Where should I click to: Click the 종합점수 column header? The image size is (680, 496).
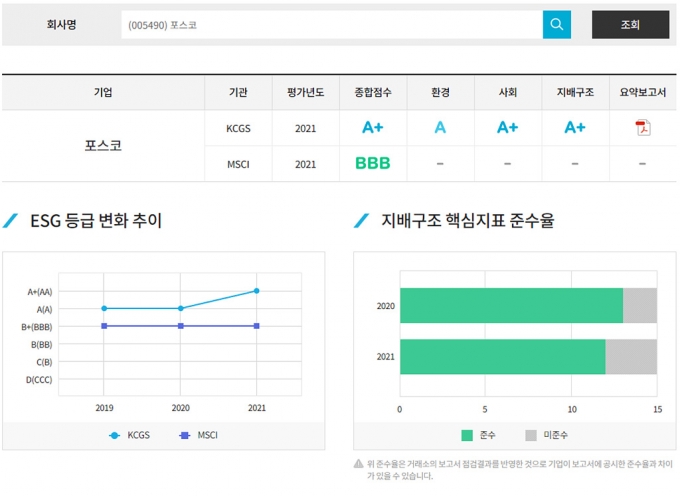click(373, 92)
